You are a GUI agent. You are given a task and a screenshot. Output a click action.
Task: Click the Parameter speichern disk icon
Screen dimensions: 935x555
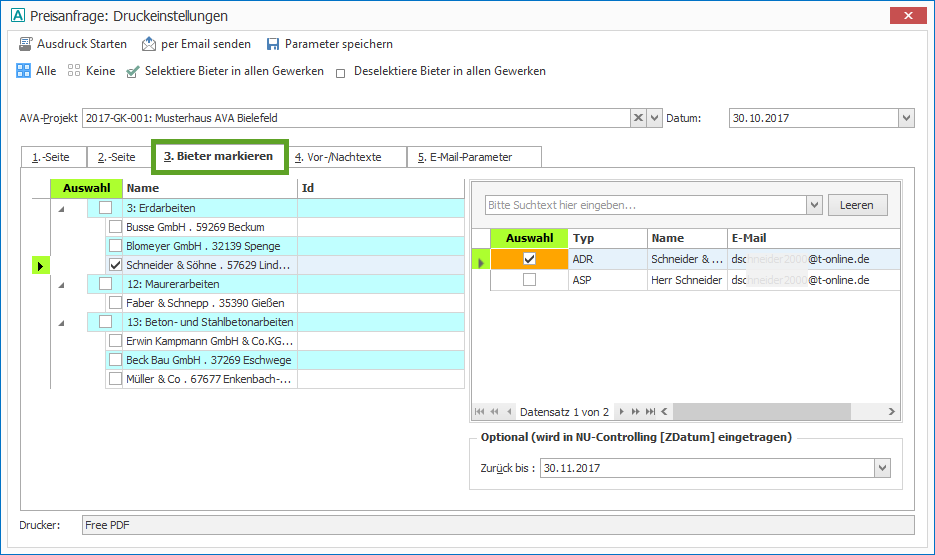(x=273, y=44)
